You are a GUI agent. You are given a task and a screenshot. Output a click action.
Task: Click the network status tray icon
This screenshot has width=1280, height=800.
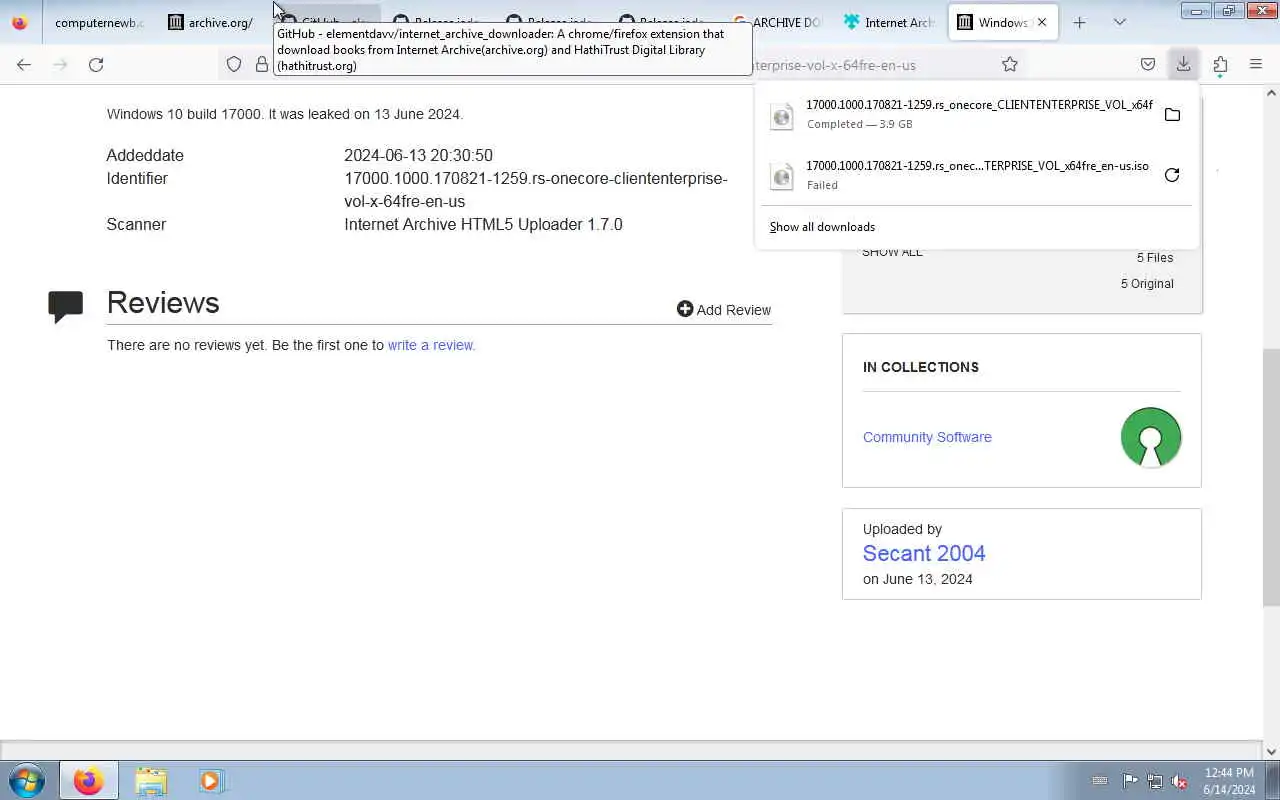click(1155, 781)
